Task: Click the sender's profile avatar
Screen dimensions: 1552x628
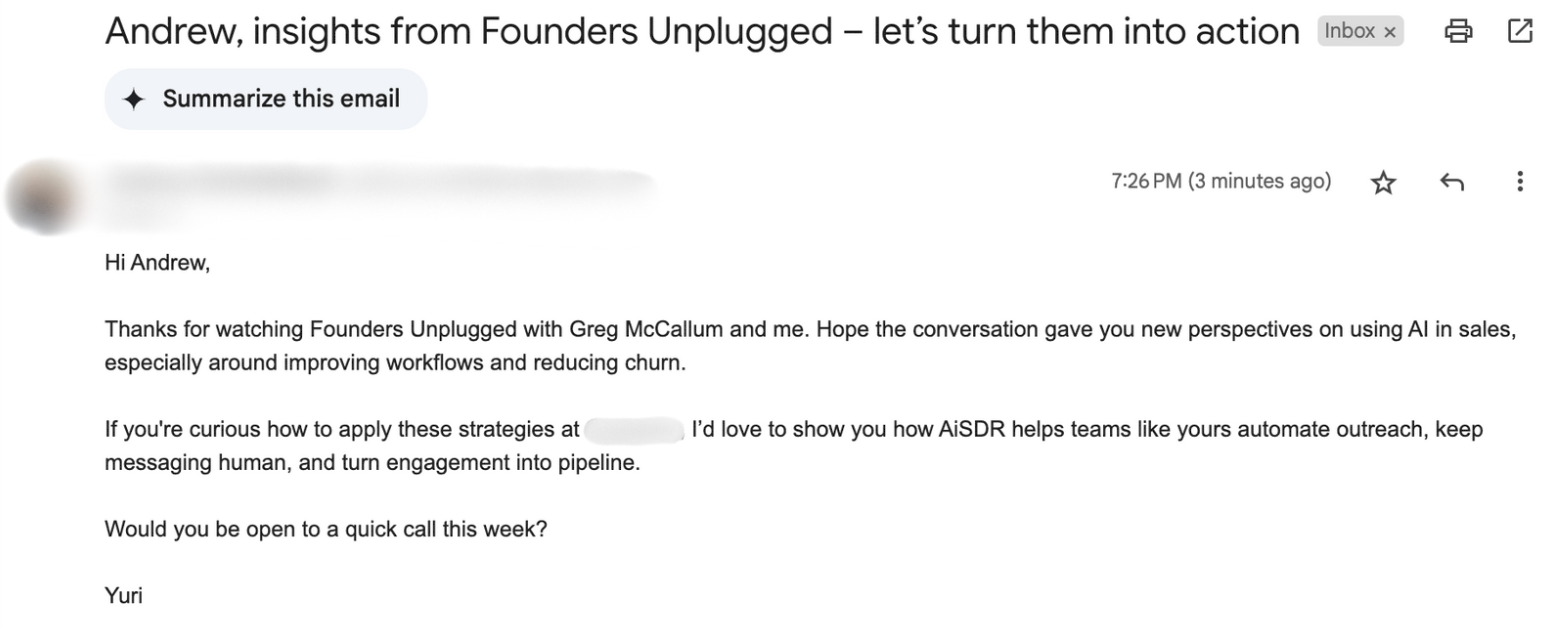Action: tap(44, 194)
